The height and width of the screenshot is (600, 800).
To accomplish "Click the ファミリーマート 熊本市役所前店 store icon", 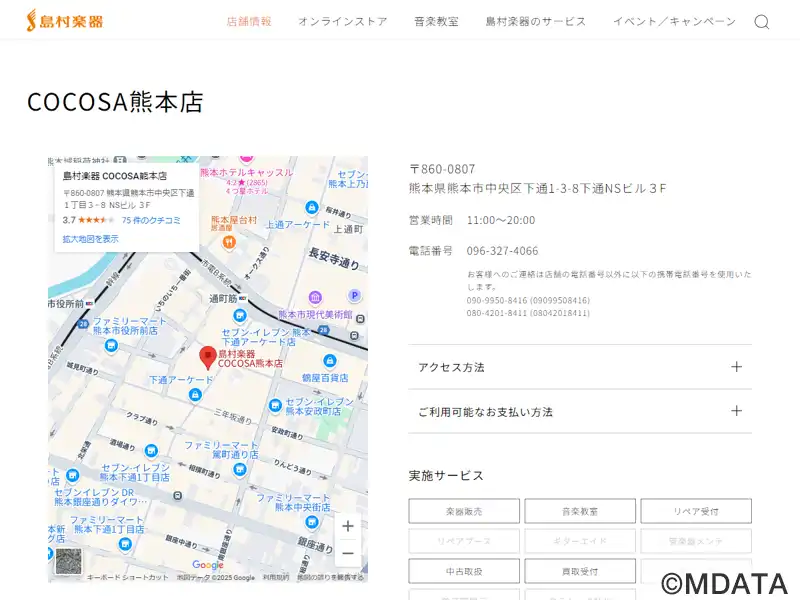I will 111,346.
